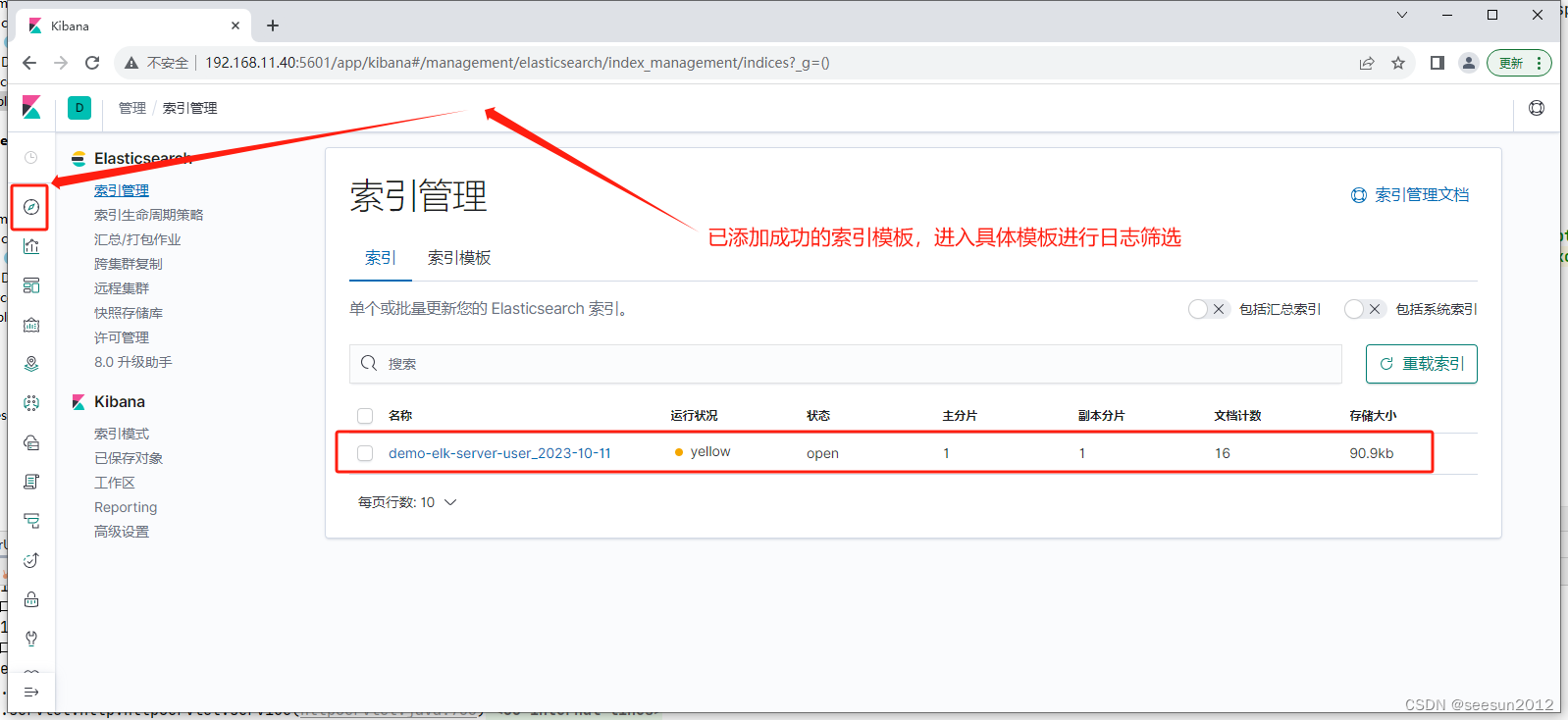This screenshot has height=720, width=1568.
Task: Open Reporting menu item
Action: [126, 507]
